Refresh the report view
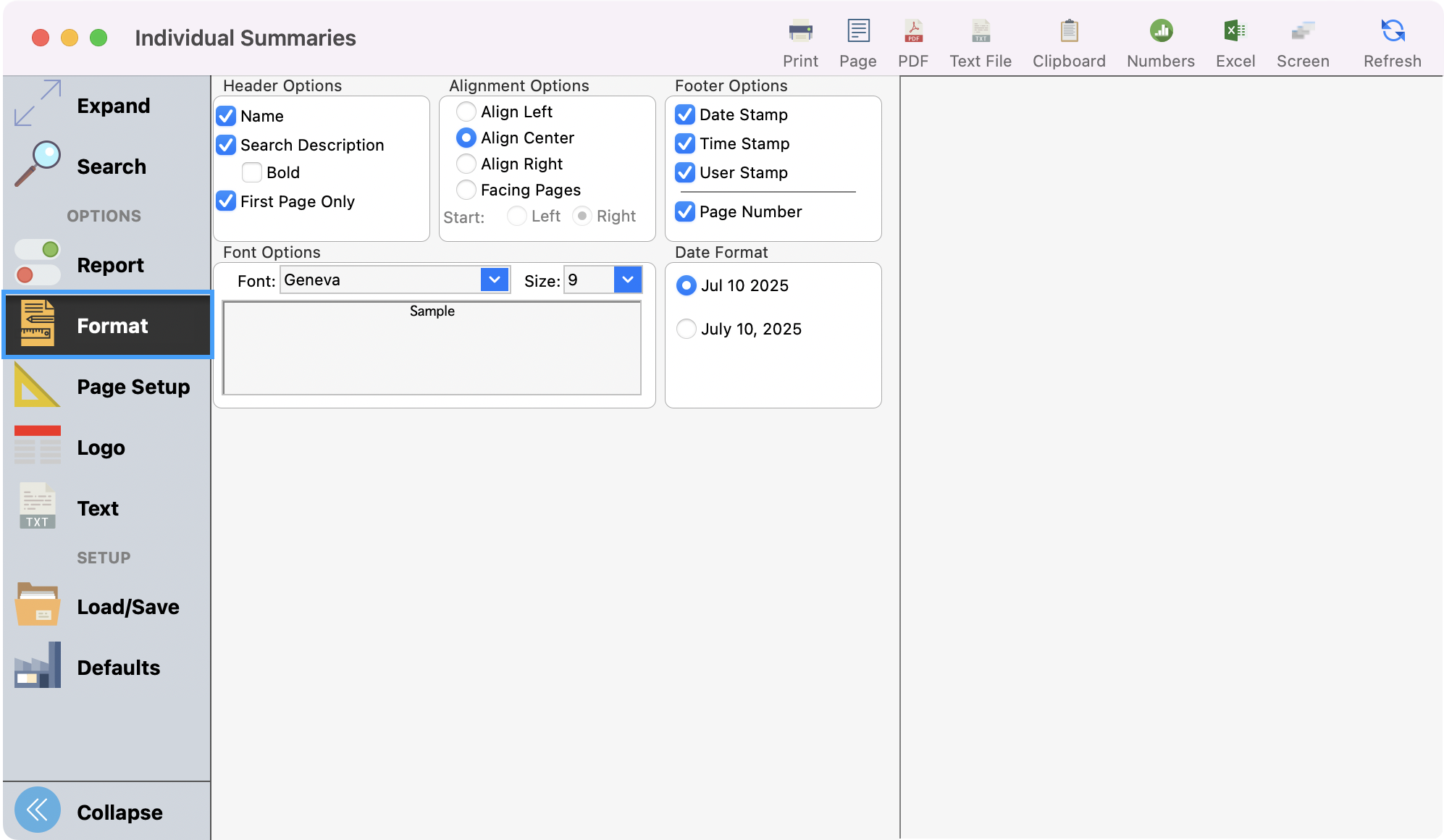The height and width of the screenshot is (840, 1444). 1390,40
